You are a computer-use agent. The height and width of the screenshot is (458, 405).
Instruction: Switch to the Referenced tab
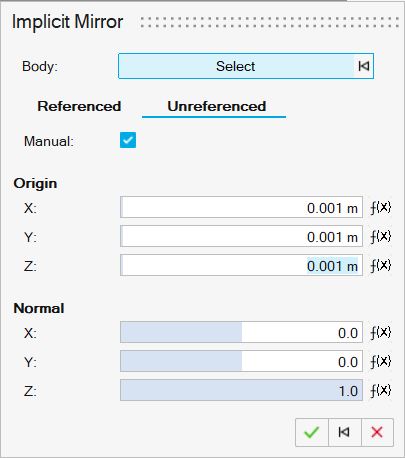(79, 106)
